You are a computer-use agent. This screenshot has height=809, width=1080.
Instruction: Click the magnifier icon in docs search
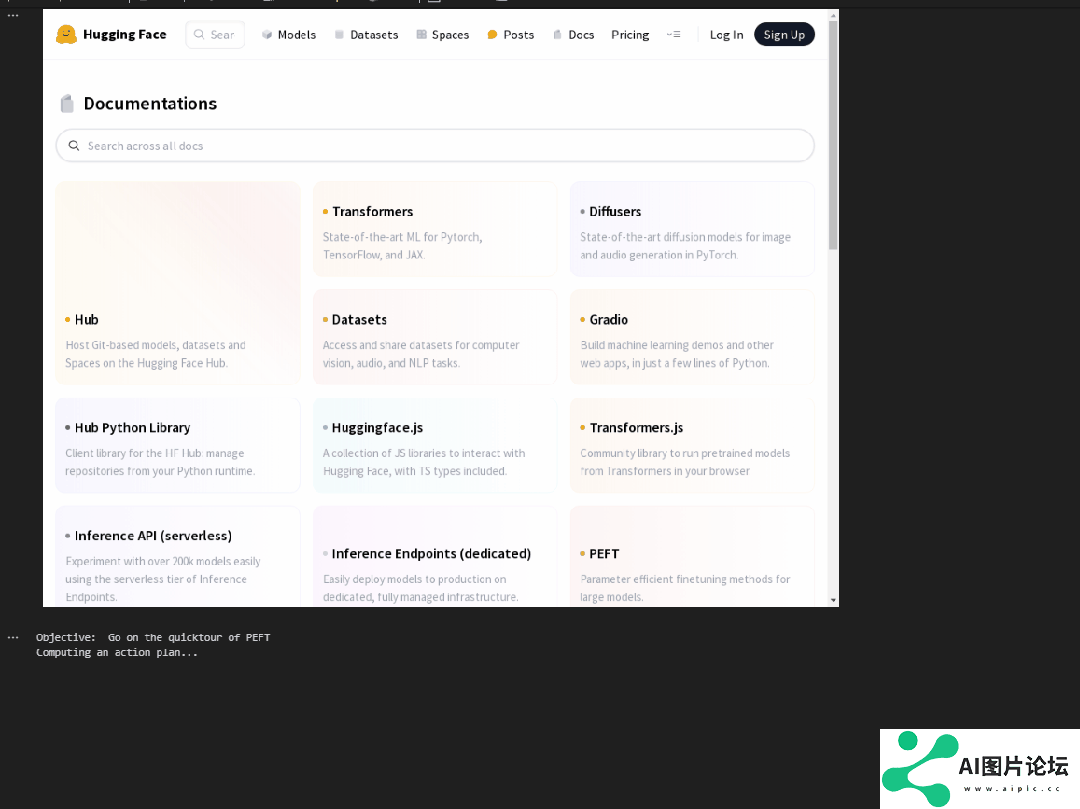coord(74,146)
